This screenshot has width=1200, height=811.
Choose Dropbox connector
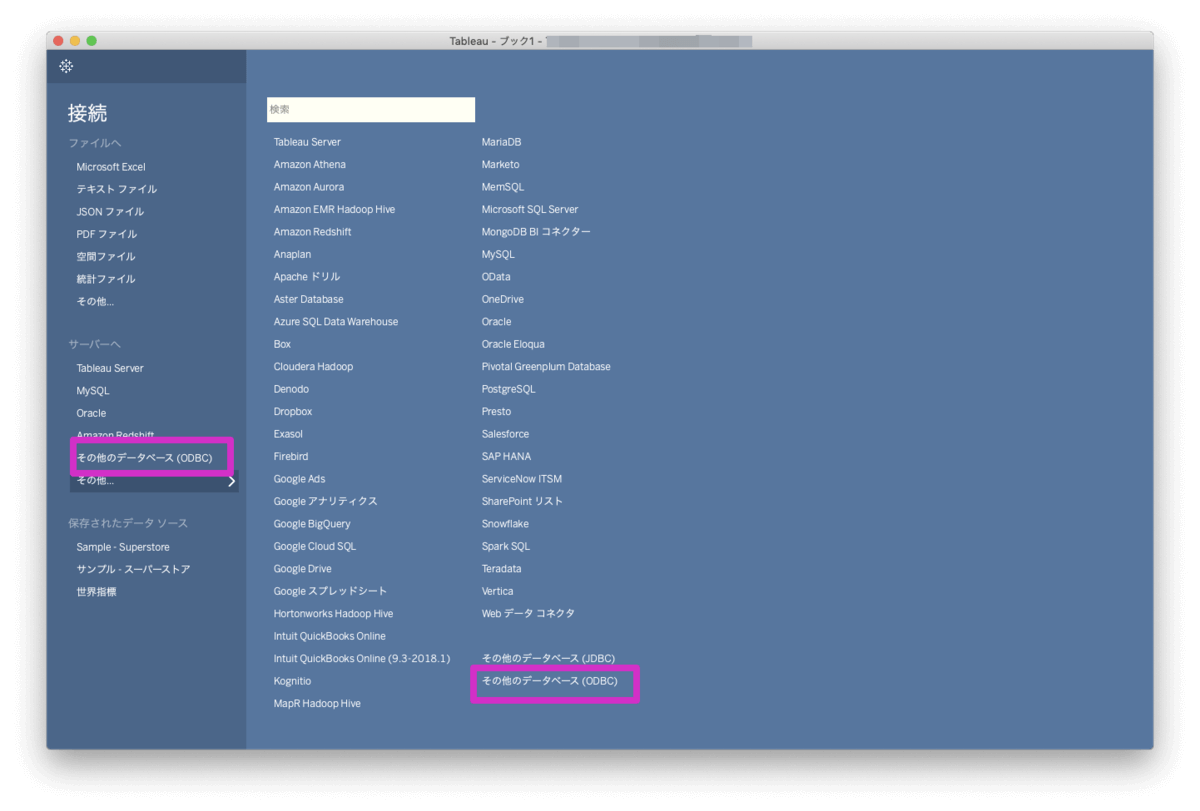[293, 412]
